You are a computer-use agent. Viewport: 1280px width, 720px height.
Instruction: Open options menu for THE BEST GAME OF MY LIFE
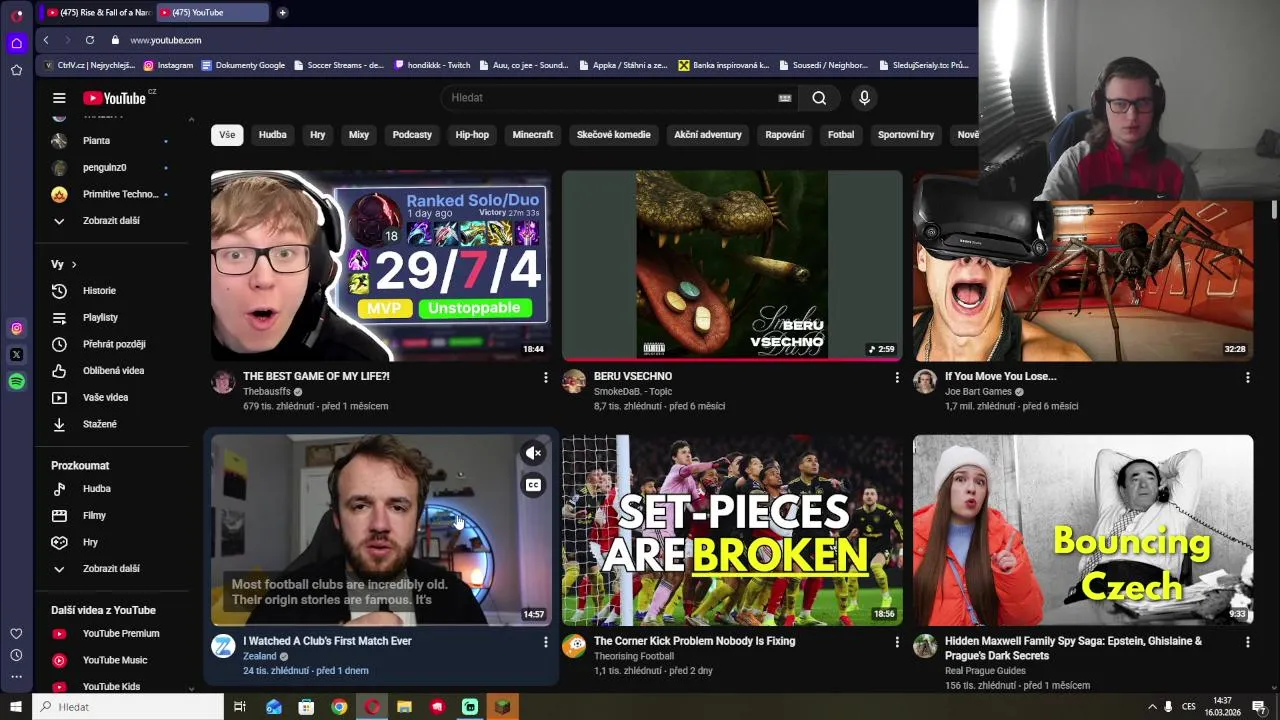(x=545, y=377)
